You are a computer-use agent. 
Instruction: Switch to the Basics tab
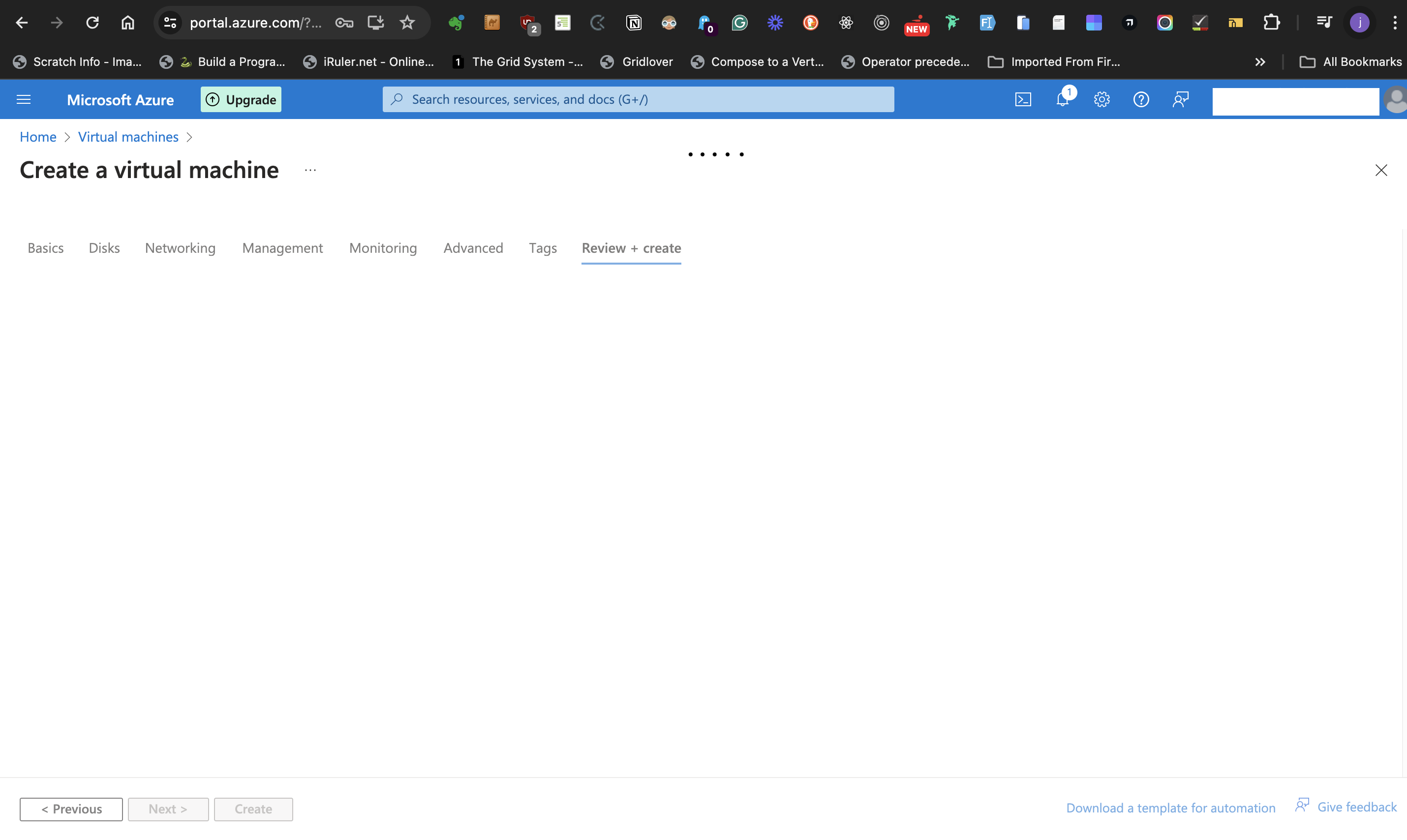pyautogui.click(x=45, y=248)
